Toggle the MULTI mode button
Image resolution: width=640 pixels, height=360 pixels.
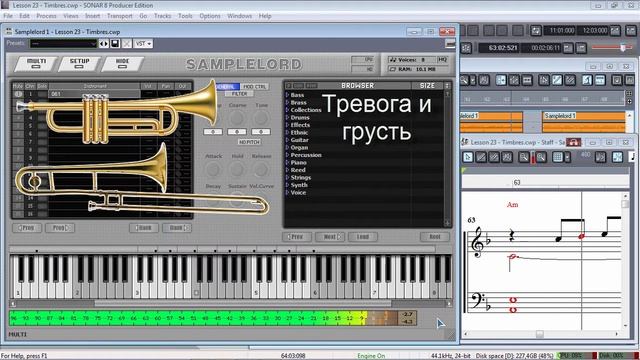(36, 63)
